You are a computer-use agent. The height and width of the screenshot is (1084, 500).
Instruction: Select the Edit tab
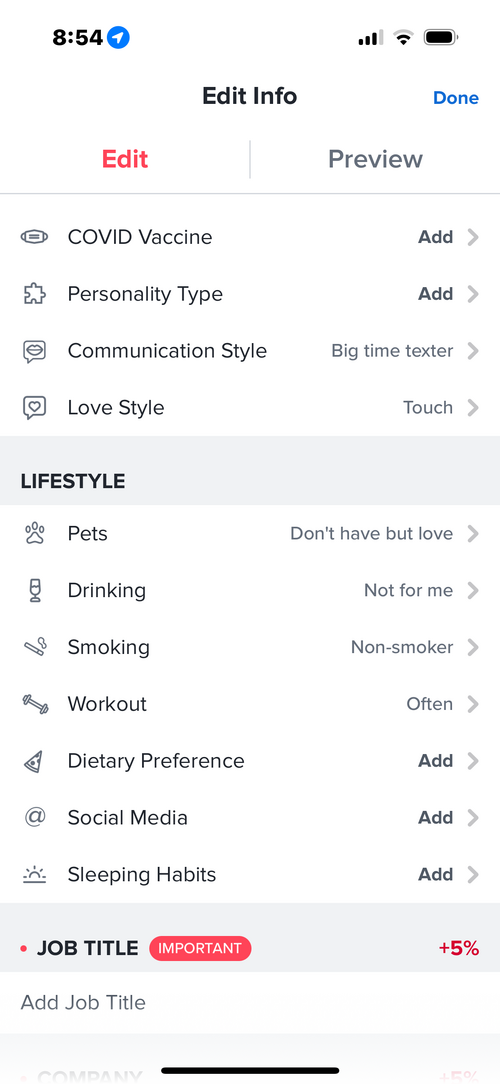click(x=125, y=159)
